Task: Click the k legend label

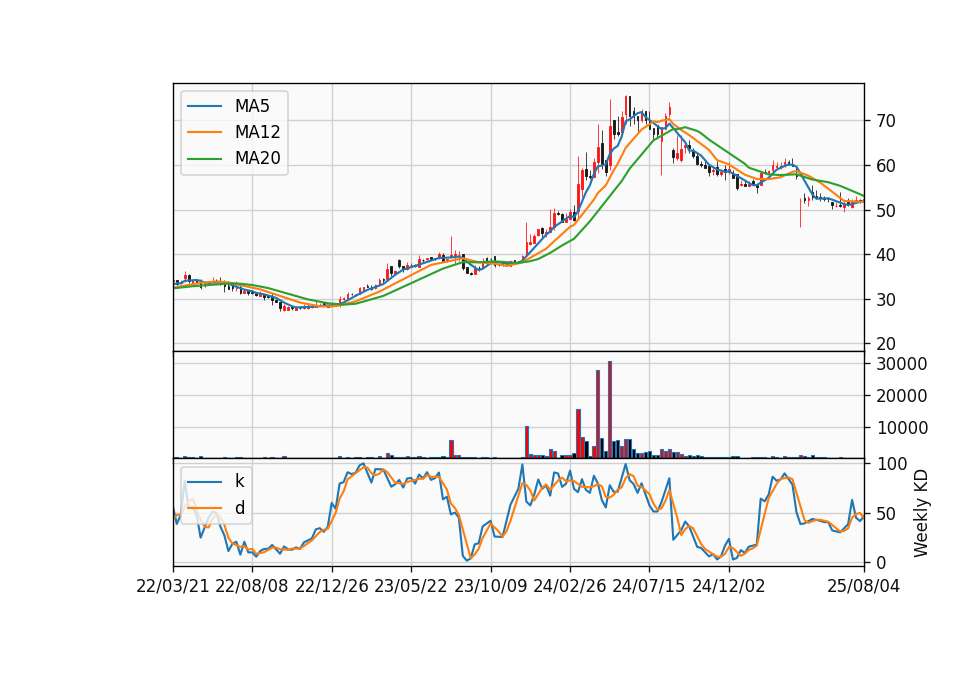Action: pos(239,481)
